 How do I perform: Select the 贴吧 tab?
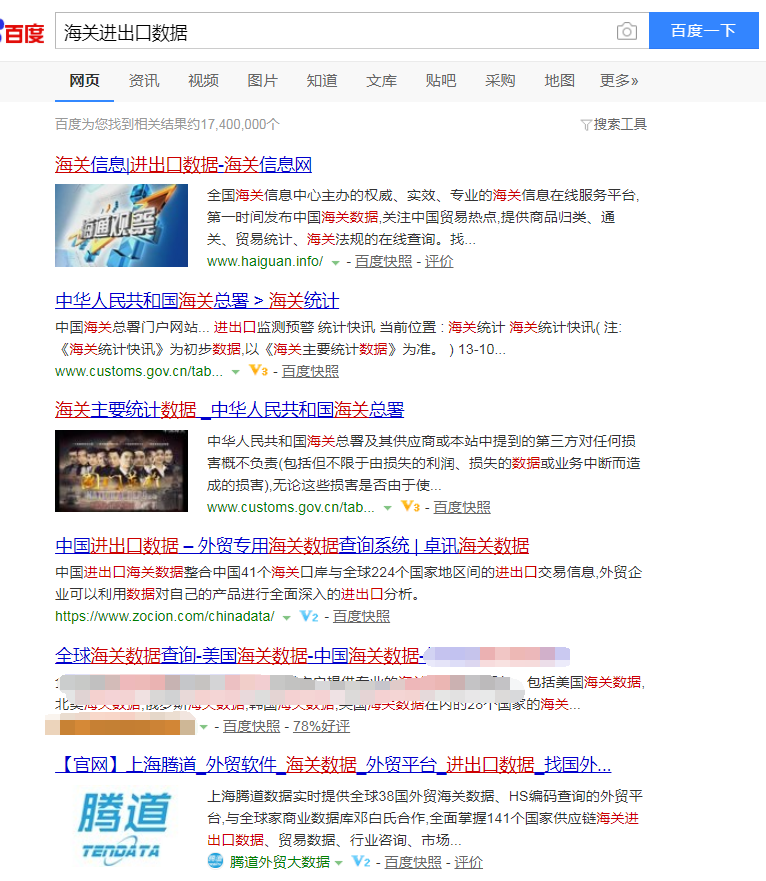(441, 81)
